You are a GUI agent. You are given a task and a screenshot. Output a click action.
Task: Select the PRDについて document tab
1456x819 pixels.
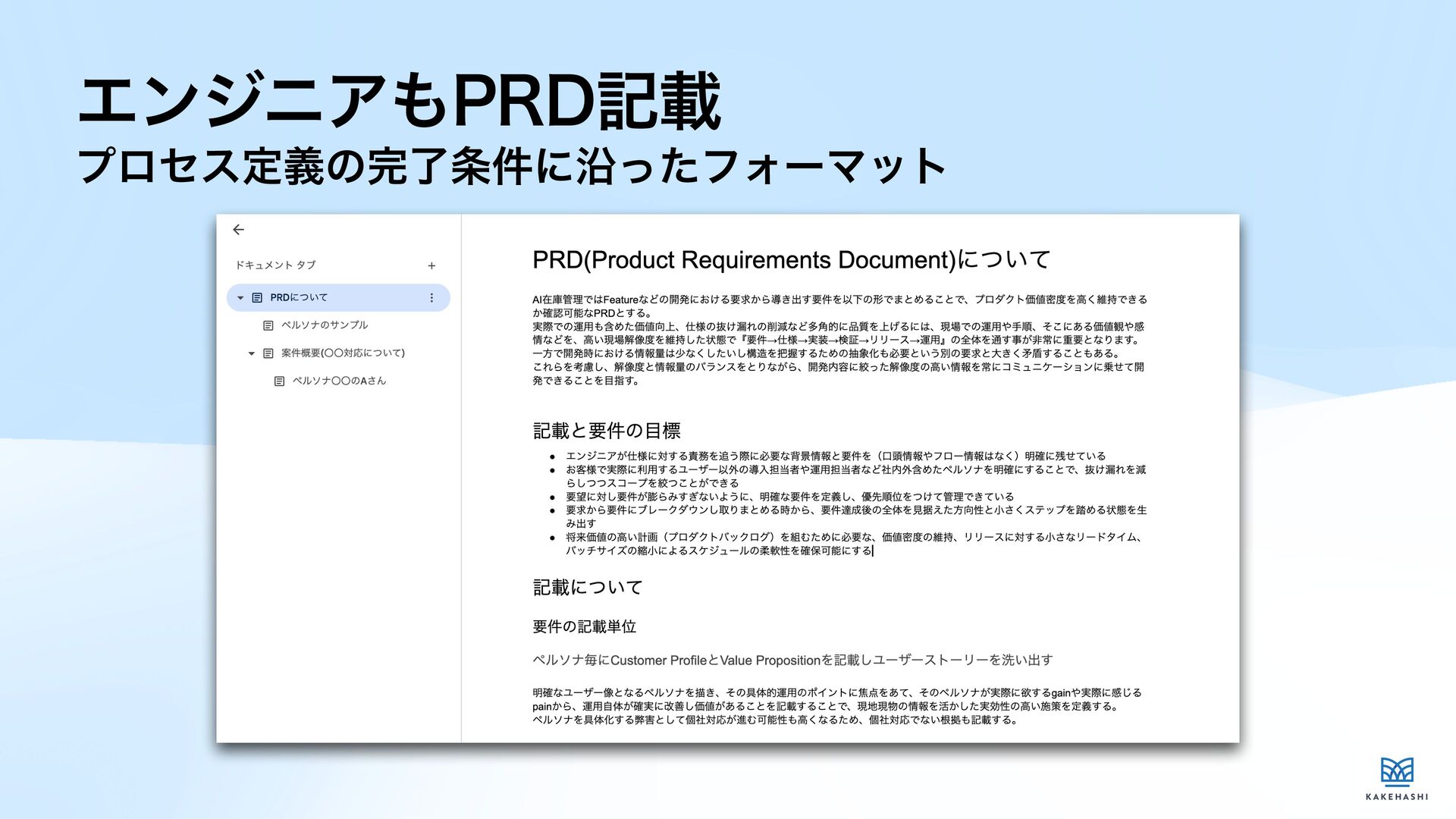(299, 297)
